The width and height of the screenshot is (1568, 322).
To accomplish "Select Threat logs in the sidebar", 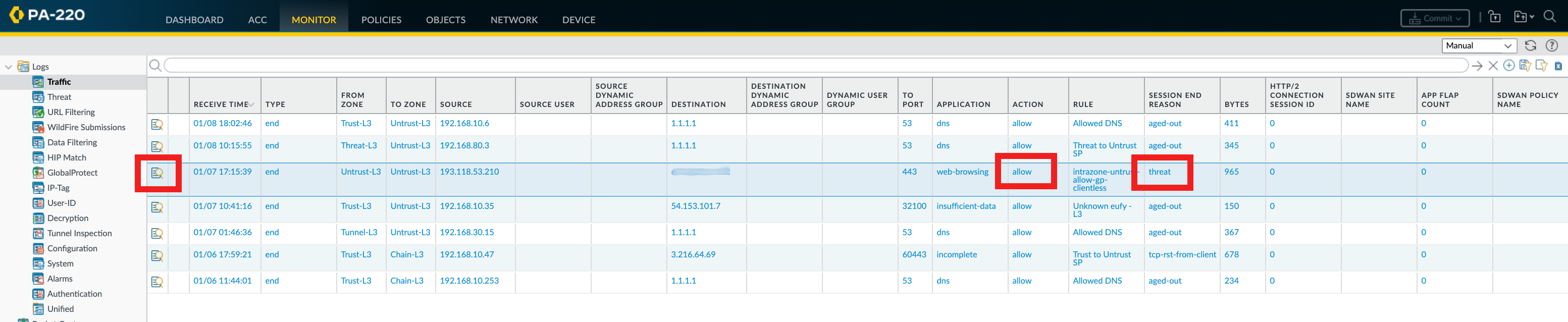I will [x=59, y=97].
